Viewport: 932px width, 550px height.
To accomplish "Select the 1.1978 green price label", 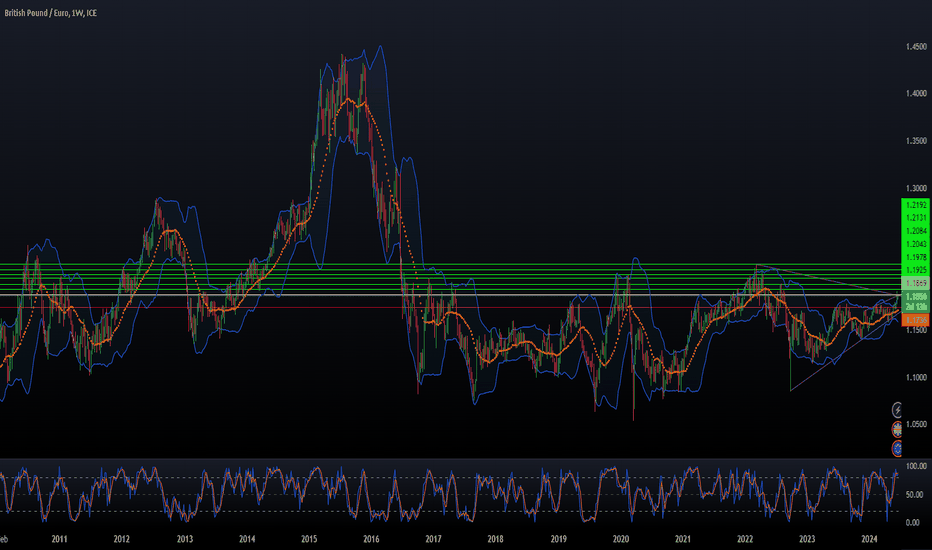I will click(915, 257).
